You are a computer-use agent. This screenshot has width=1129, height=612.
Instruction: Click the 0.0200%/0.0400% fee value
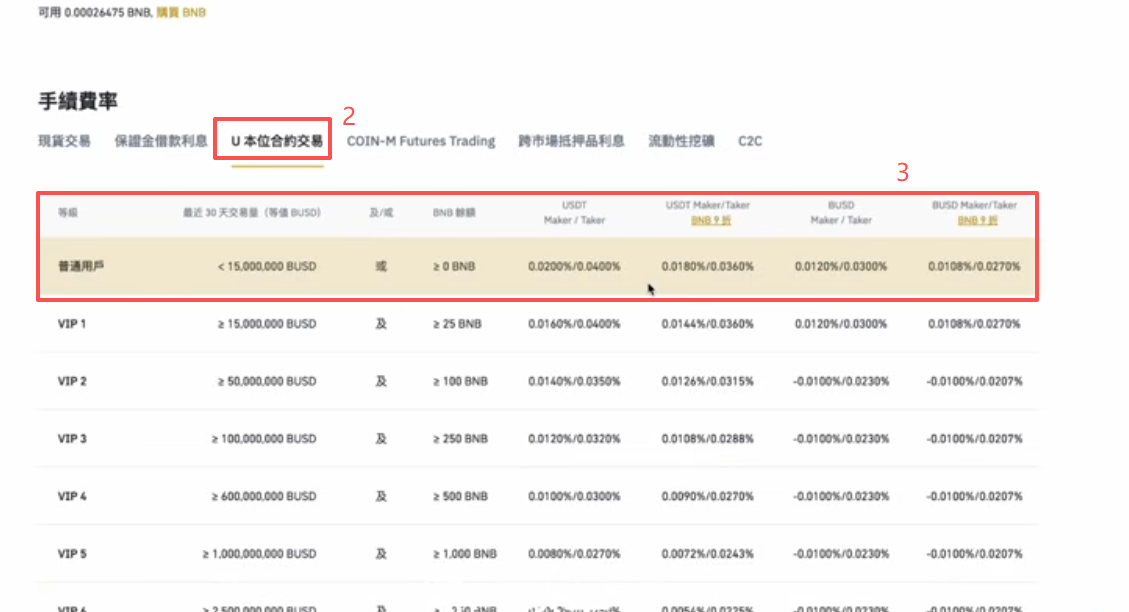pyautogui.click(x=574, y=266)
